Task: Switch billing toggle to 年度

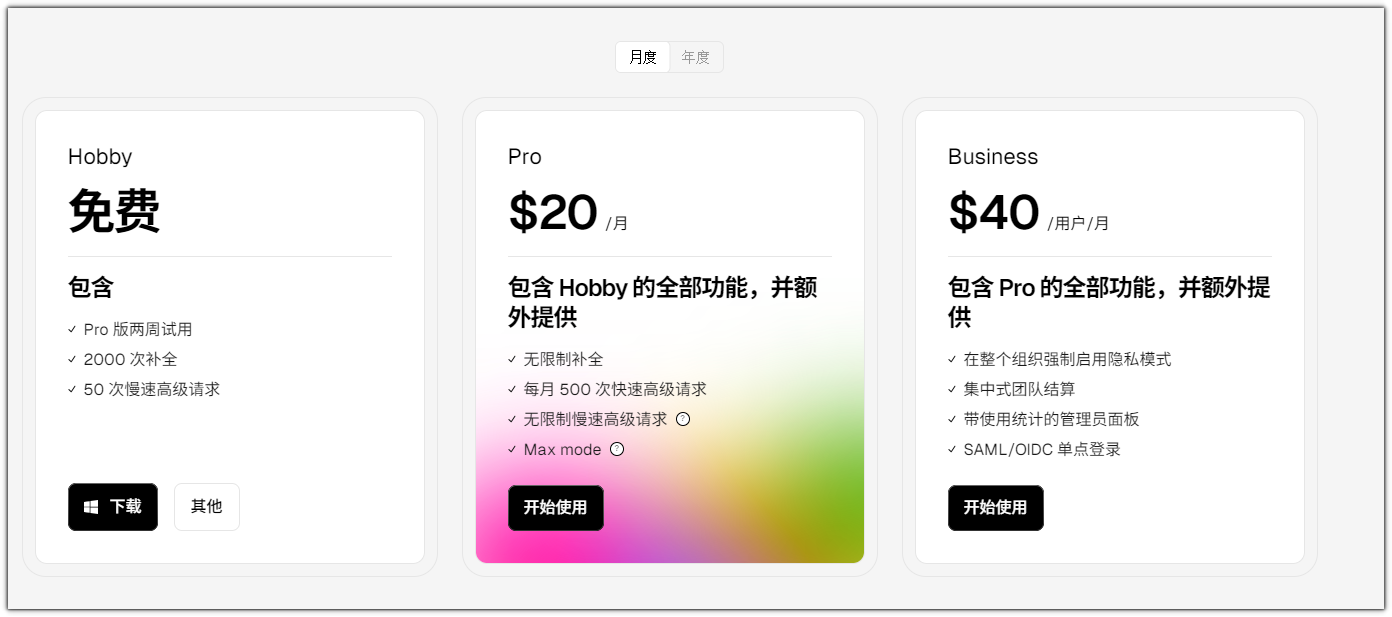Action: tap(696, 57)
